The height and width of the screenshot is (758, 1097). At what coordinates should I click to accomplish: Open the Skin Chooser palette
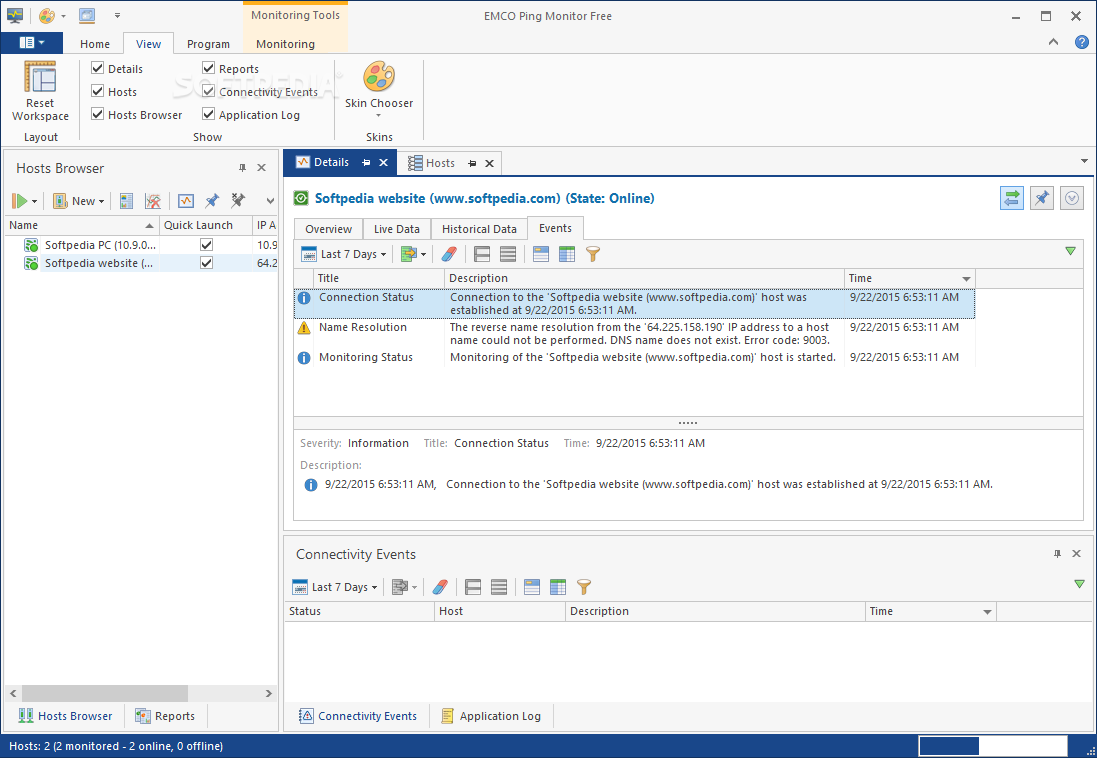[378, 90]
